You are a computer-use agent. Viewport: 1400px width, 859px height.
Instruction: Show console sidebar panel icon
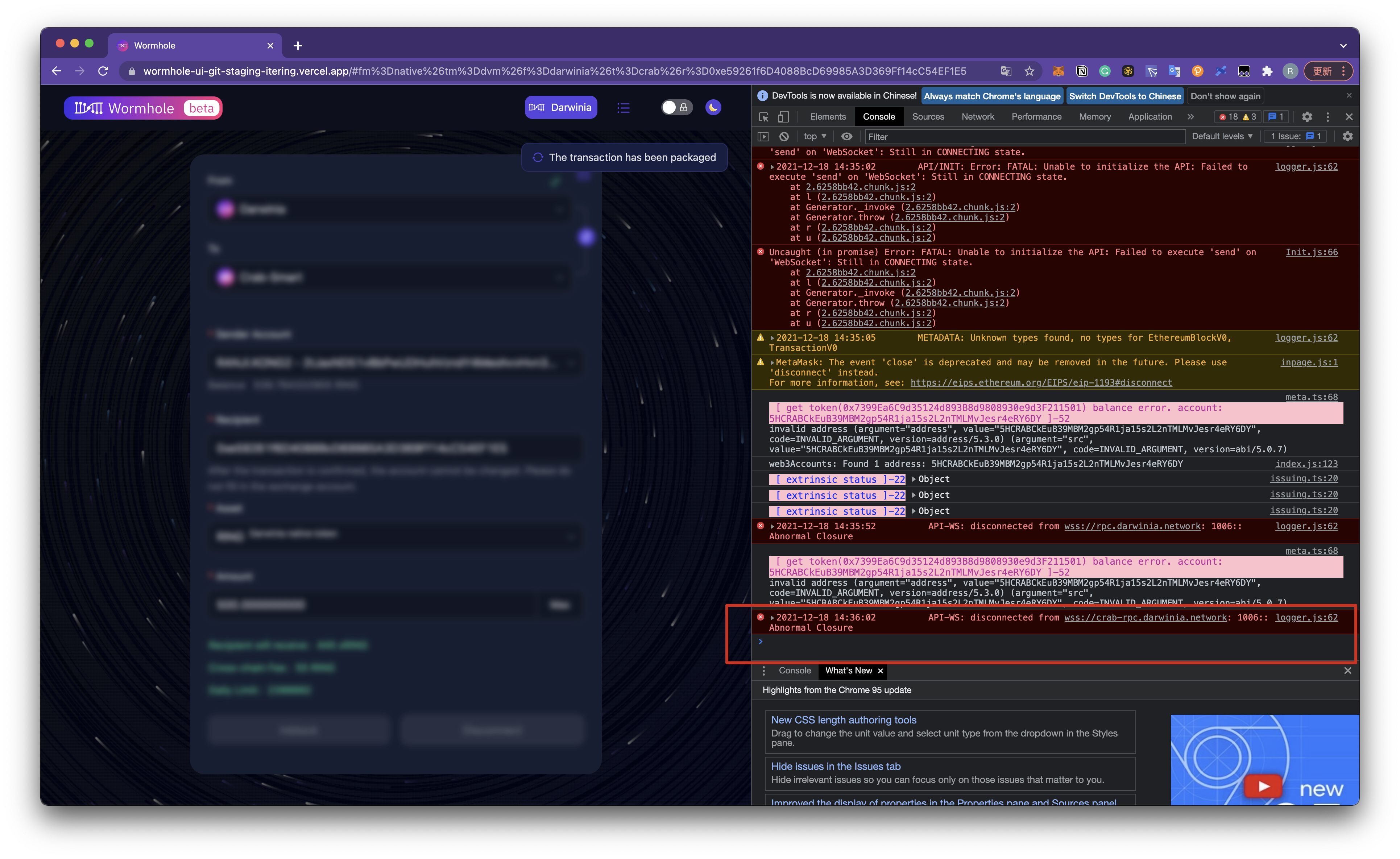tap(763, 136)
